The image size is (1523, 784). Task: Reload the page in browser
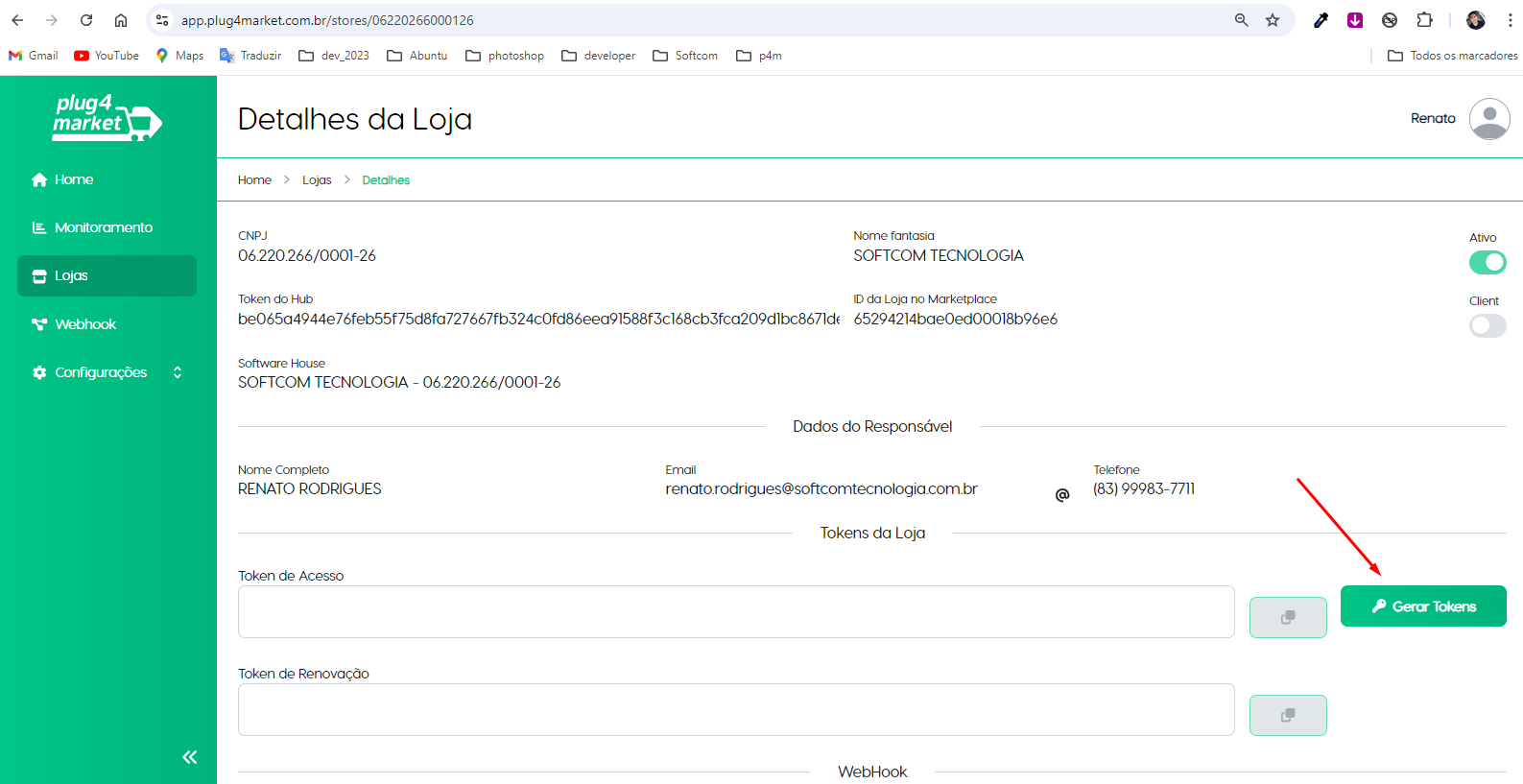click(86, 20)
